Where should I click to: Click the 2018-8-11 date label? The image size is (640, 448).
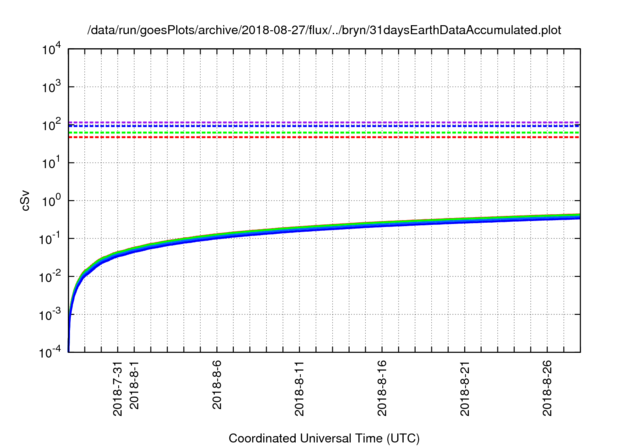[299, 388]
